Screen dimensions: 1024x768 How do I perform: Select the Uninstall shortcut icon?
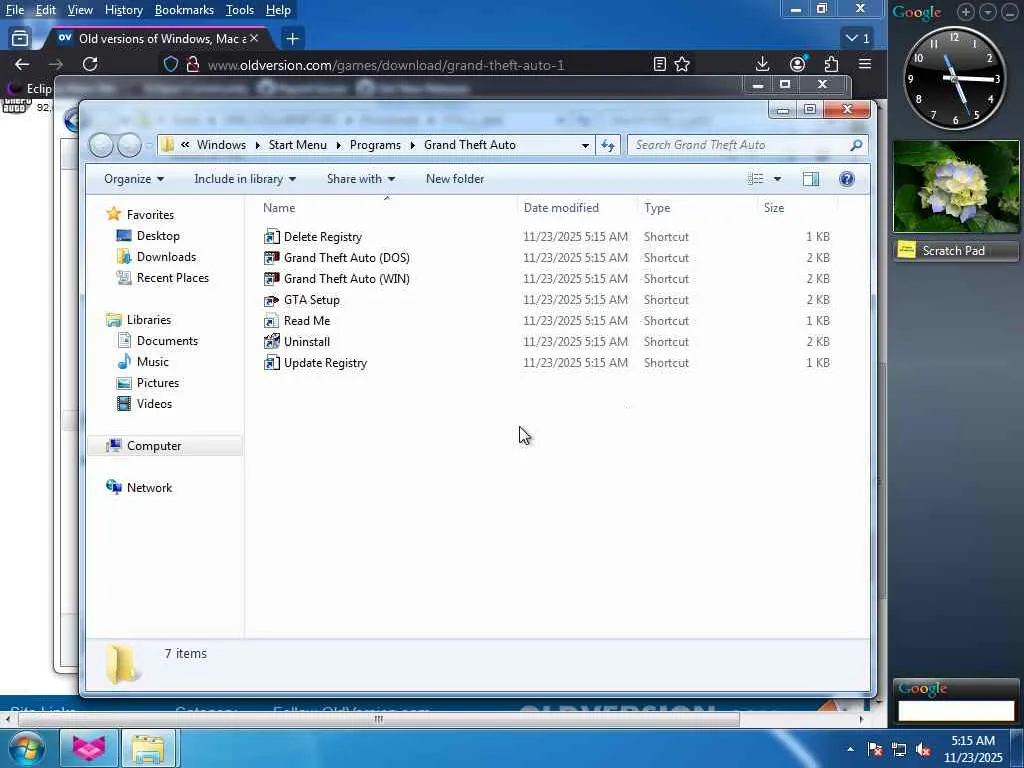[271, 342]
